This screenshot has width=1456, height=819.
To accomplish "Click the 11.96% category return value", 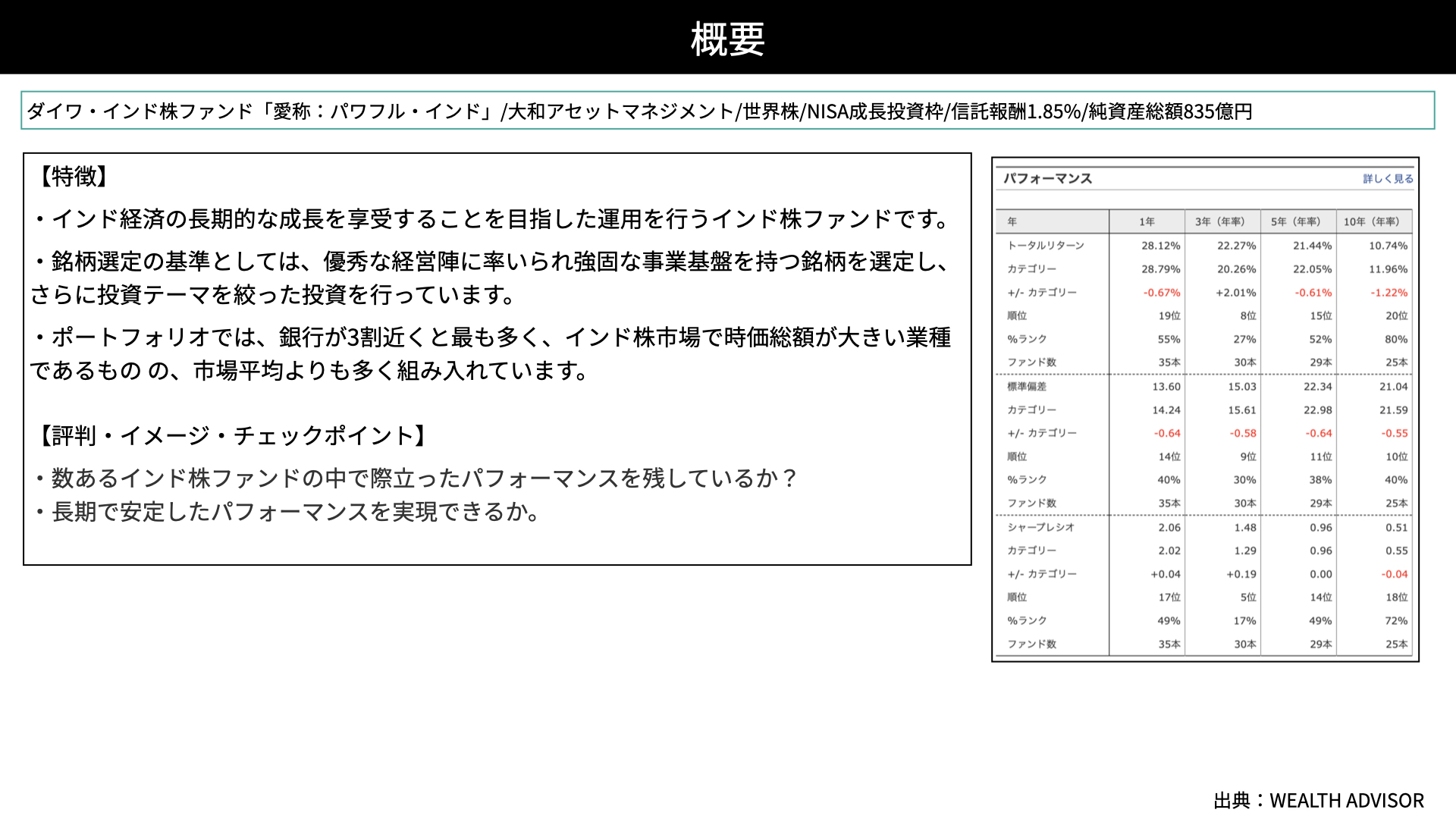I will (1389, 269).
